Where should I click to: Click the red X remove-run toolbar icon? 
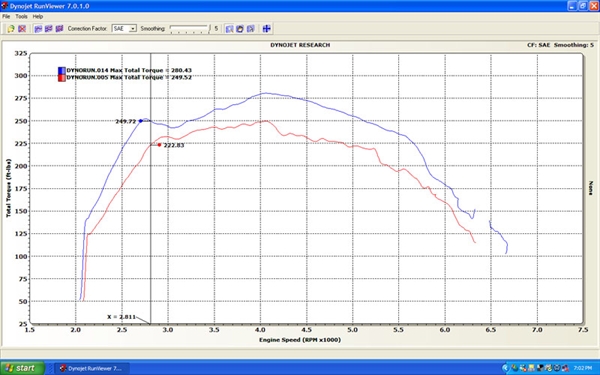coord(22,29)
